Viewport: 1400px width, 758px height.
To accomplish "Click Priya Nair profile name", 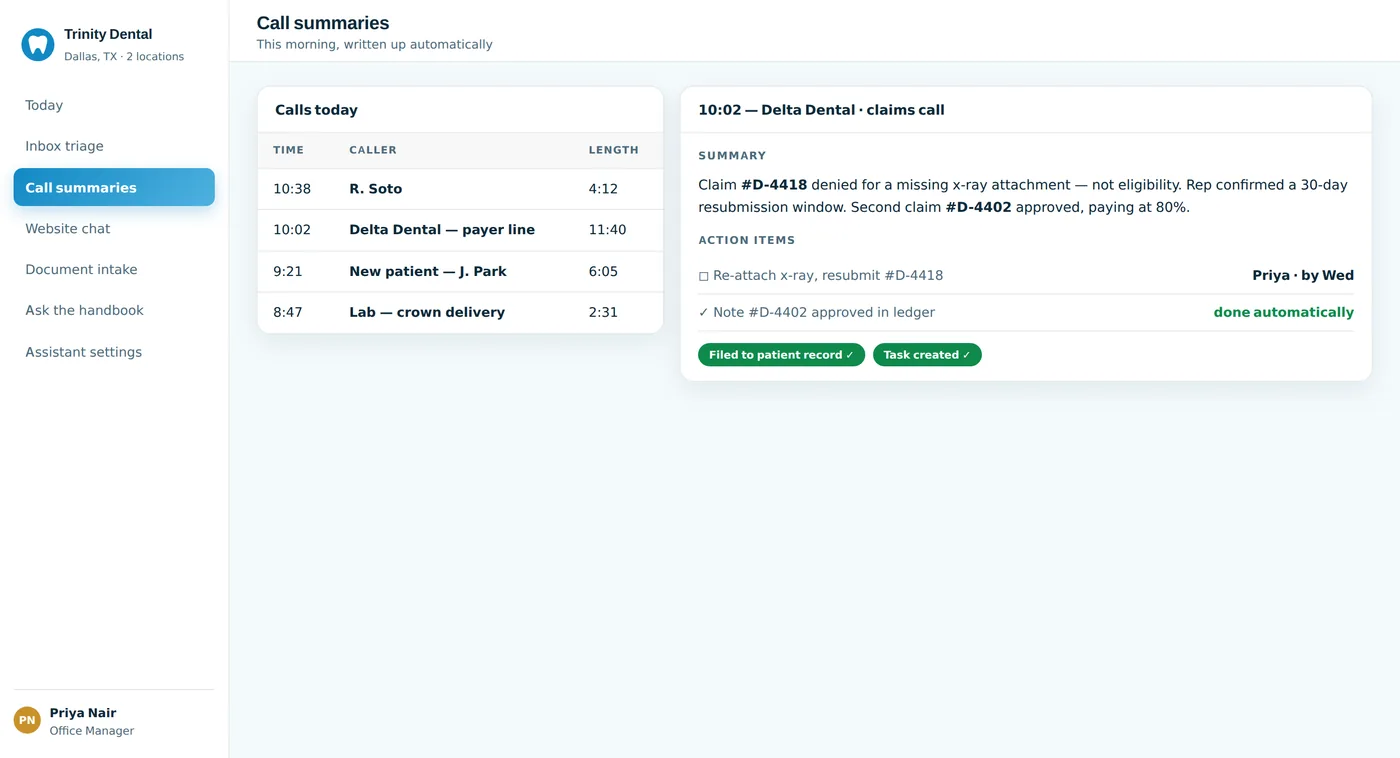I will click(x=83, y=713).
